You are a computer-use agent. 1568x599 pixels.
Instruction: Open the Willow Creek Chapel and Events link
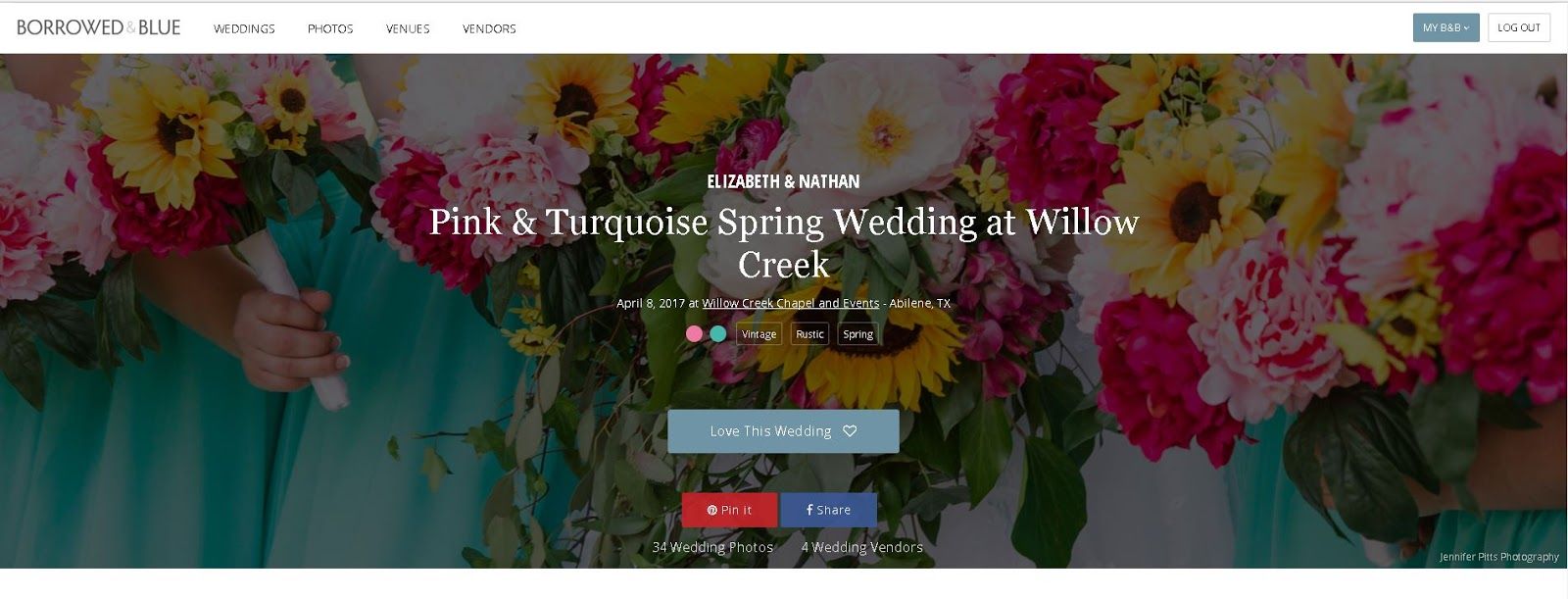(x=791, y=303)
